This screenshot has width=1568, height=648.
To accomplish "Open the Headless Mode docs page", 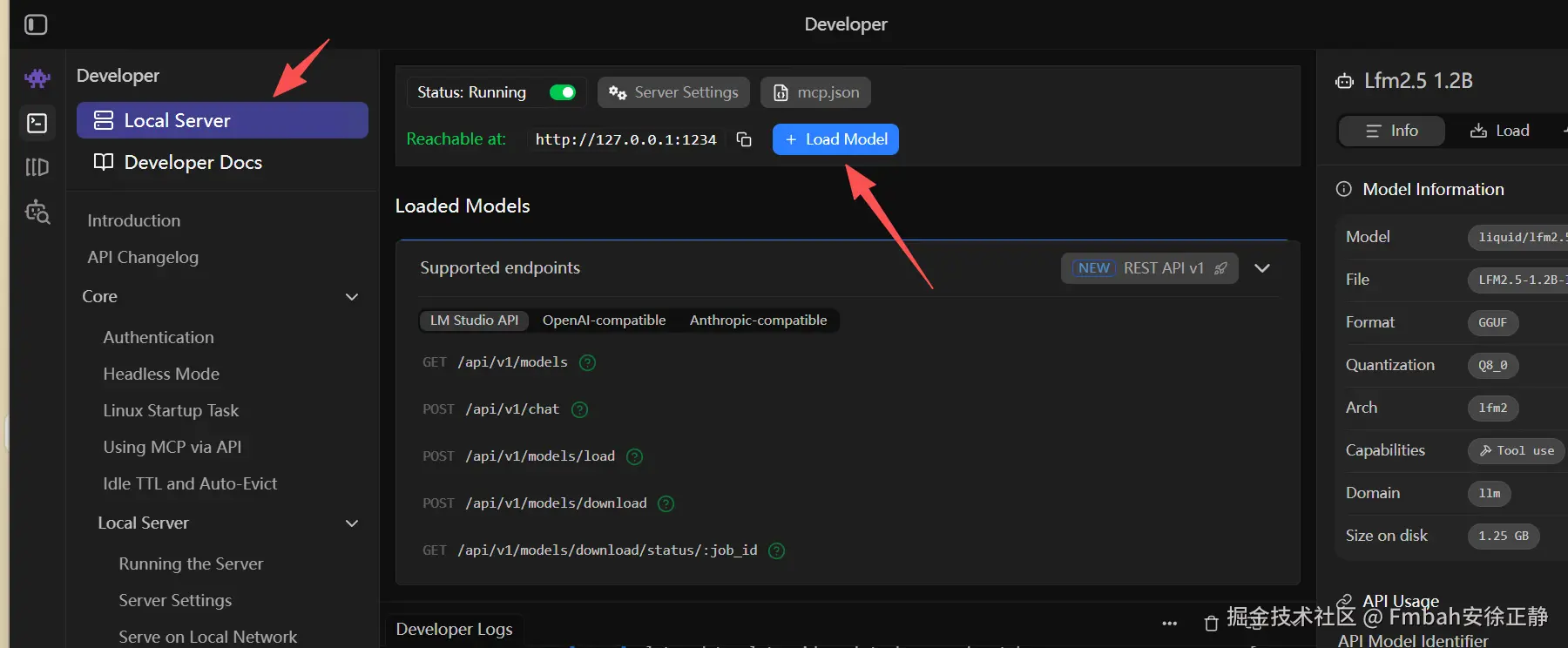I will (161, 374).
